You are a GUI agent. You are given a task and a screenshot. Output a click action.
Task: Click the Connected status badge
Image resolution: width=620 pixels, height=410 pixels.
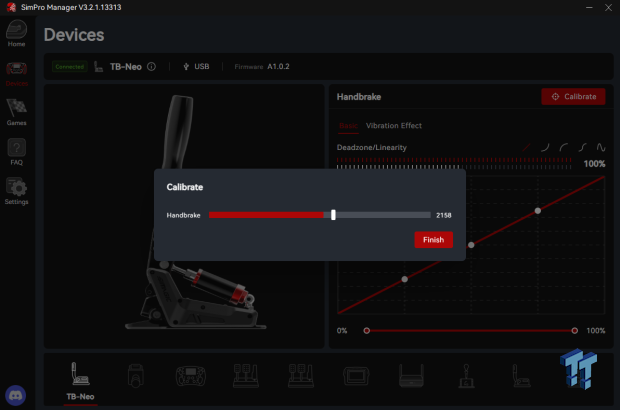[70, 66]
